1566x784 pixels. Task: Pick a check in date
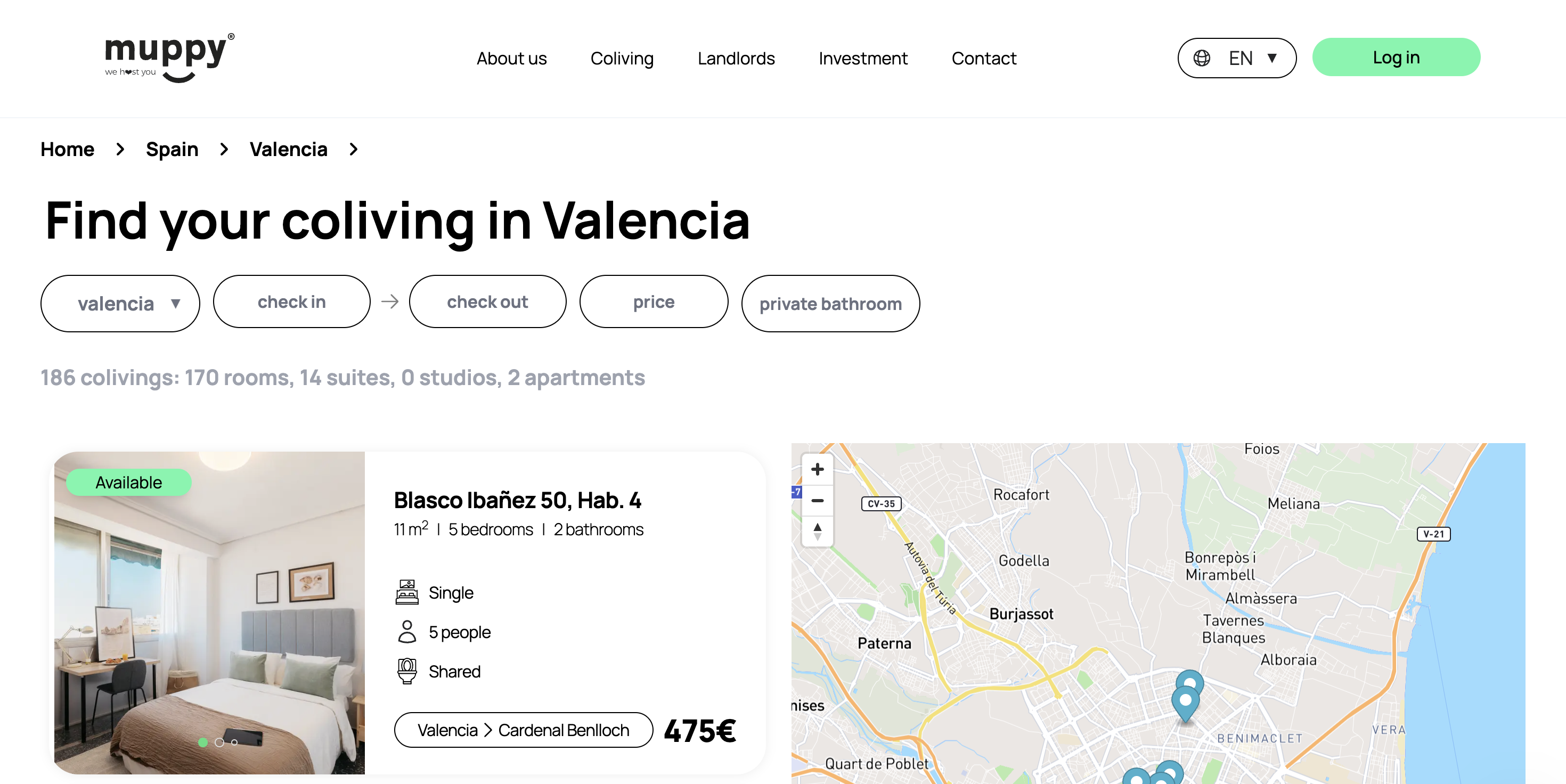pos(292,302)
